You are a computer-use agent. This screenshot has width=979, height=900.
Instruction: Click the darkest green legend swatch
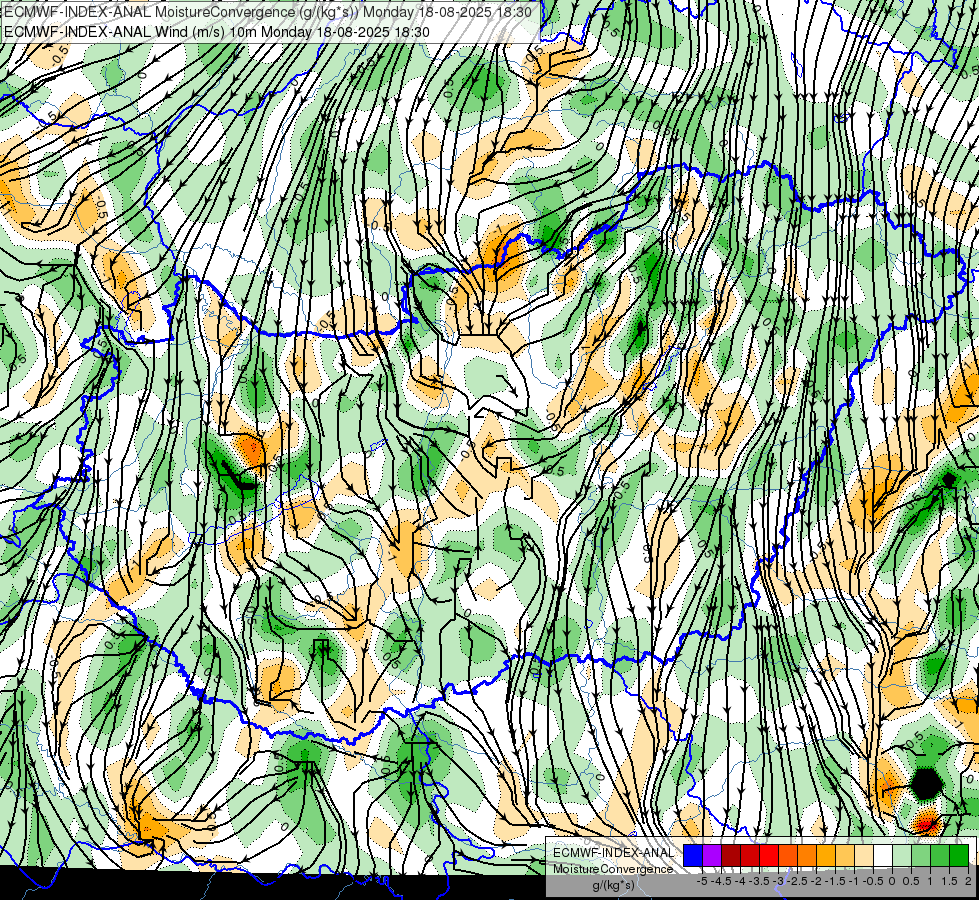[959, 855]
